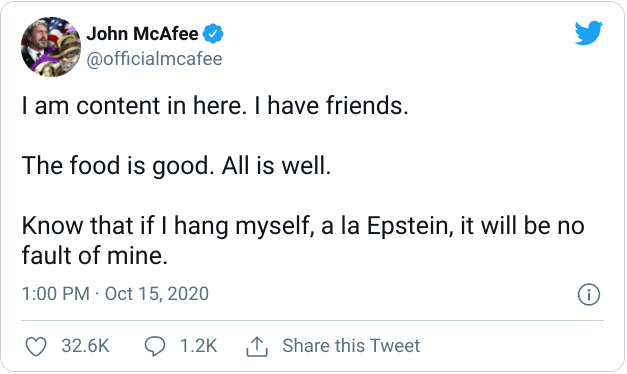The image size is (627, 374).
Task: Open the Twitter info circle icon
Action: point(589,295)
